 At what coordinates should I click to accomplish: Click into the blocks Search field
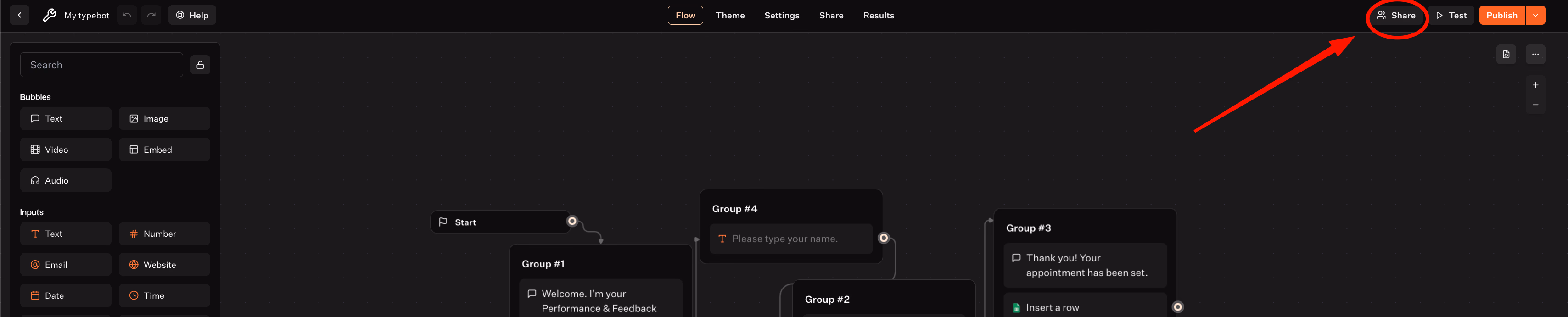(x=101, y=65)
